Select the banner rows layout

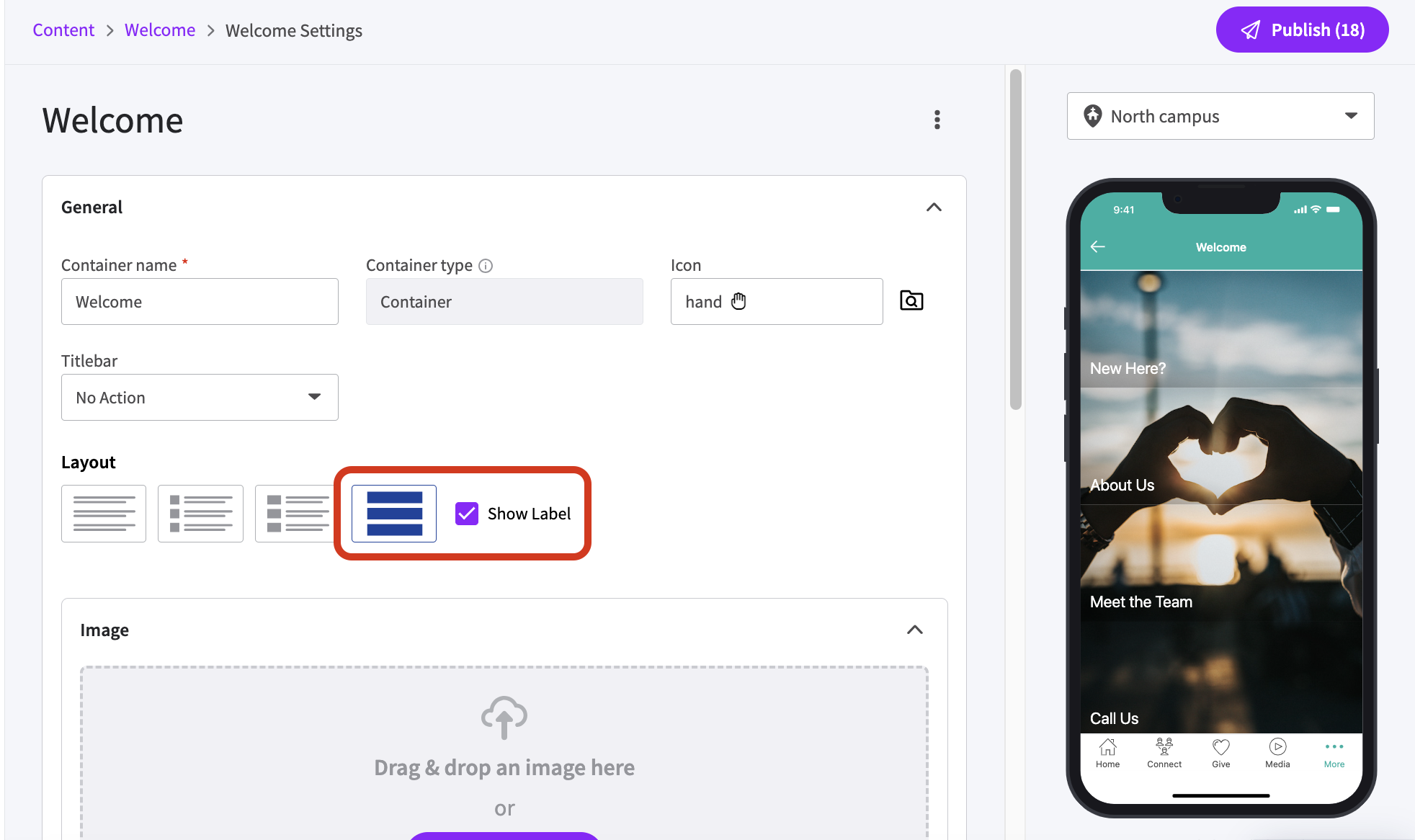[x=394, y=514]
